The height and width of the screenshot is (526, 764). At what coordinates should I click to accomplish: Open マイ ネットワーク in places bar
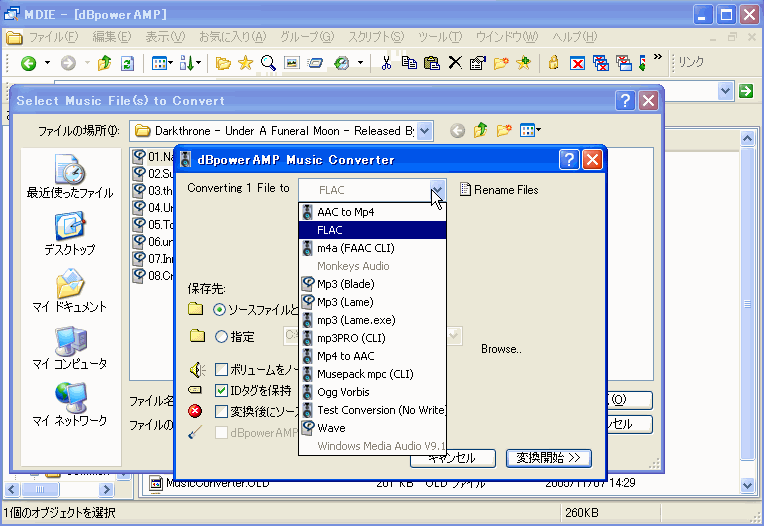pos(70,405)
